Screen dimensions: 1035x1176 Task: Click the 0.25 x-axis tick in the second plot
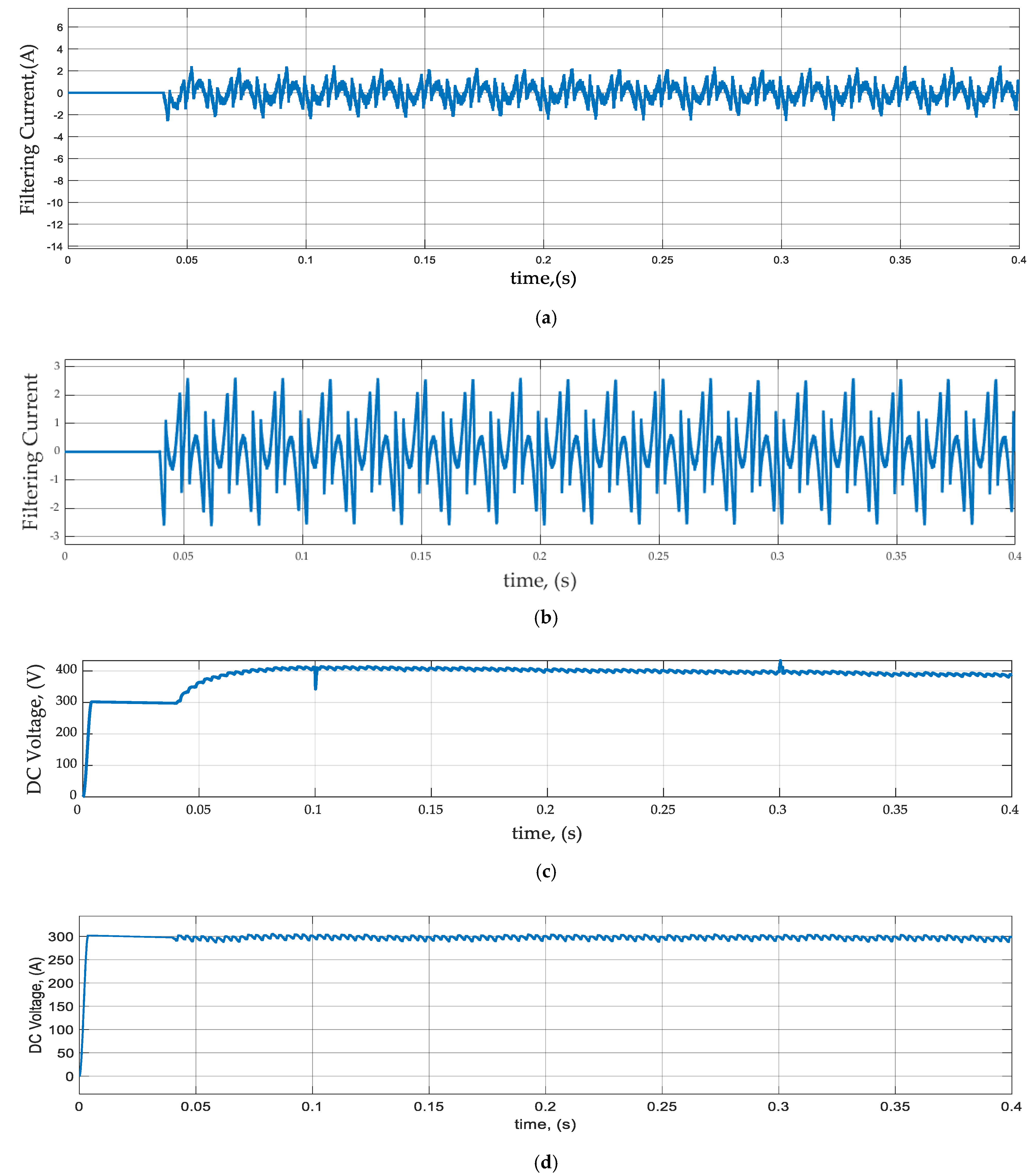tap(658, 556)
